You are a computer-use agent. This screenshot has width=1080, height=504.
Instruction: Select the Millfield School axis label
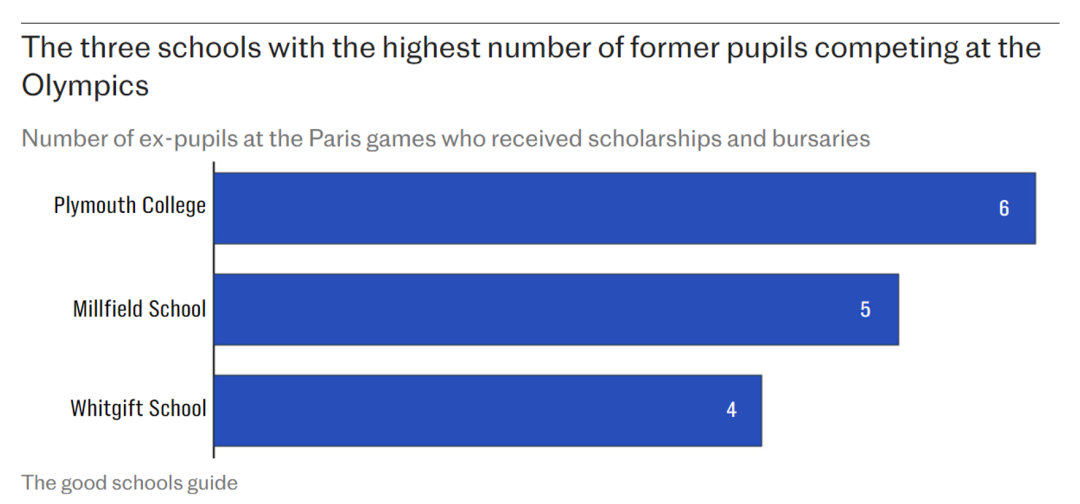pos(139,308)
